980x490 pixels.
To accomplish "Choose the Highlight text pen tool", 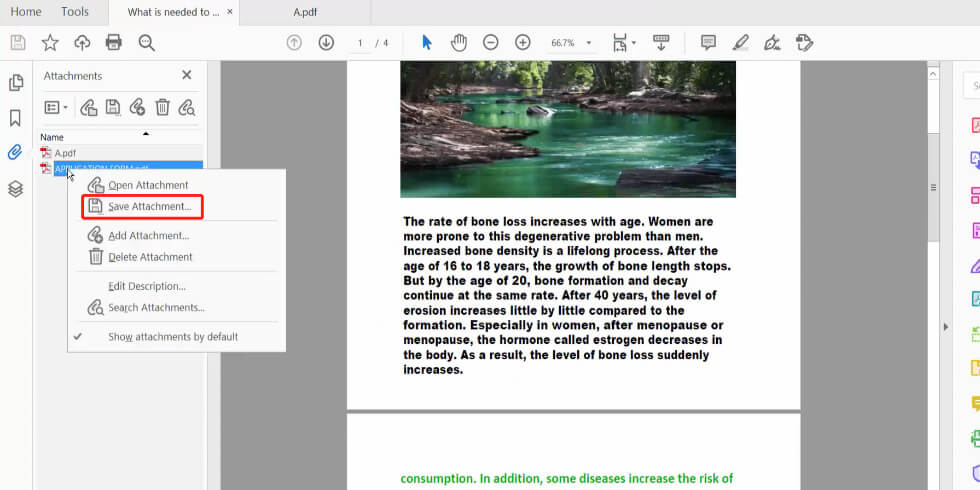I will tap(741, 42).
